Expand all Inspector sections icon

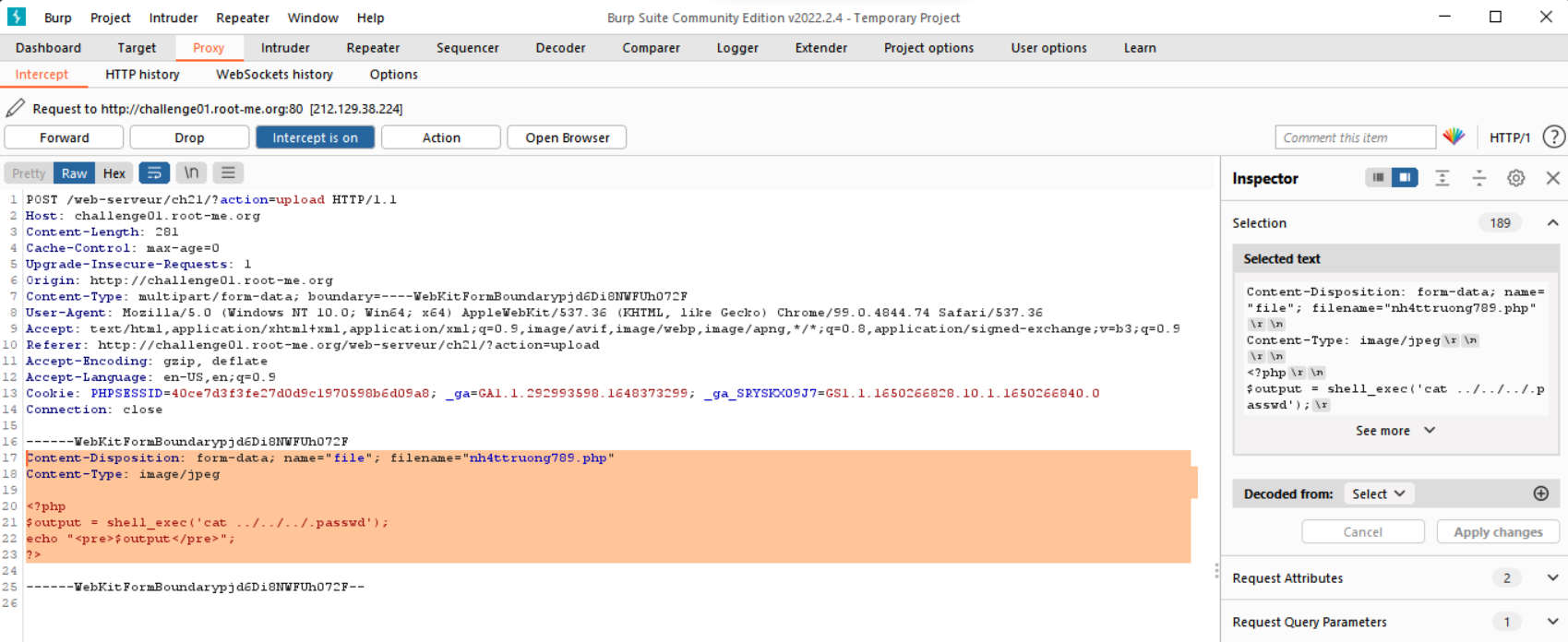pyautogui.click(x=1442, y=178)
